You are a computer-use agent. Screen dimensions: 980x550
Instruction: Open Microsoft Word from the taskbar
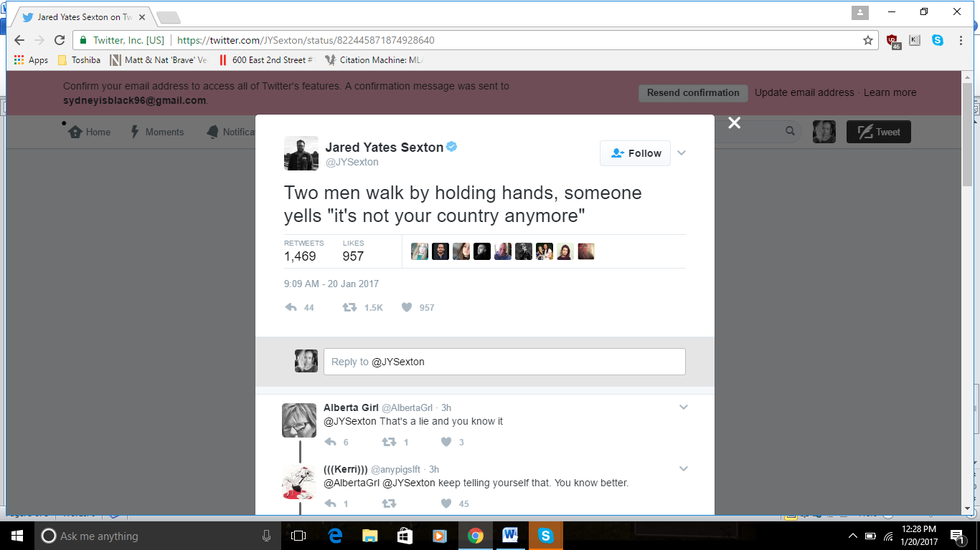coord(510,536)
